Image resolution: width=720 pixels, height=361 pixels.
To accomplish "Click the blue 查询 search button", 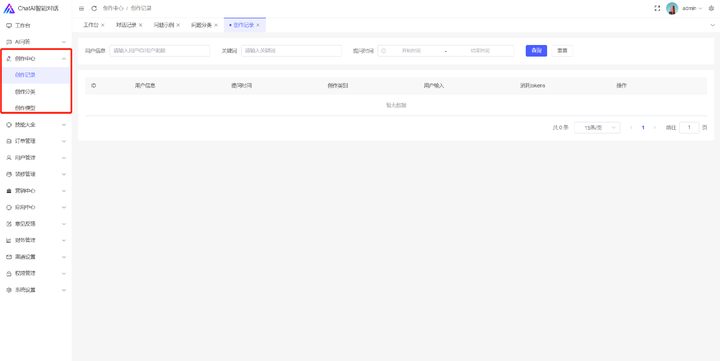I will point(536,51).
